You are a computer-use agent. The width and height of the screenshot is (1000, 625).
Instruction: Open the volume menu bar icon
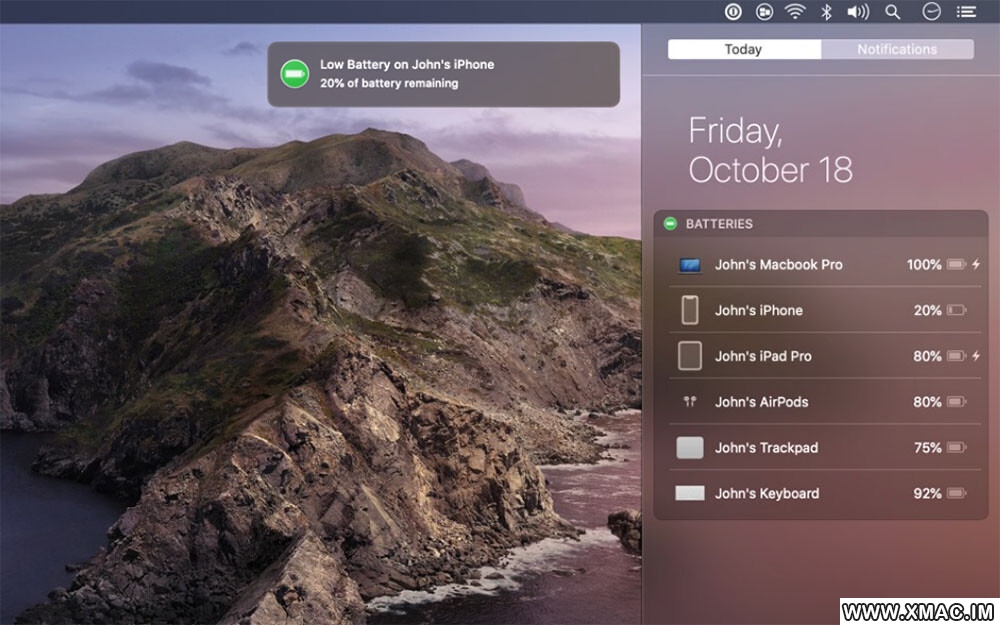click(858, 11)
